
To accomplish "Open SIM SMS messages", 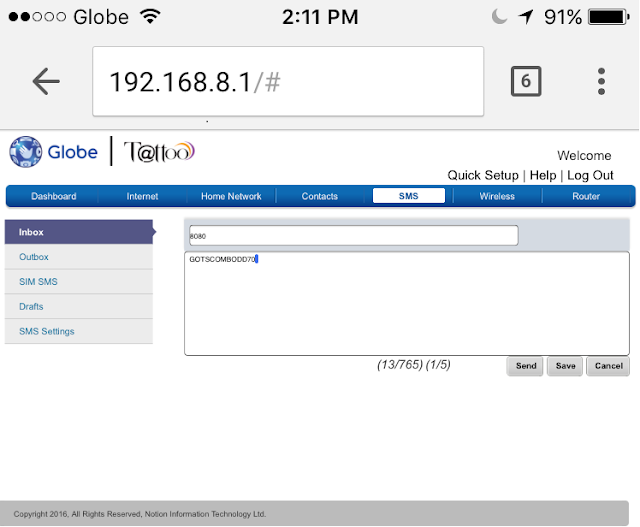I will (x=79, y=282).
